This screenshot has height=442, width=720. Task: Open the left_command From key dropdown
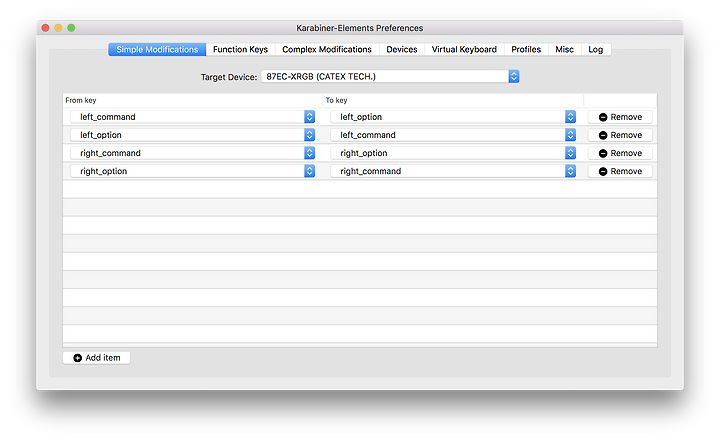point(192,117)
